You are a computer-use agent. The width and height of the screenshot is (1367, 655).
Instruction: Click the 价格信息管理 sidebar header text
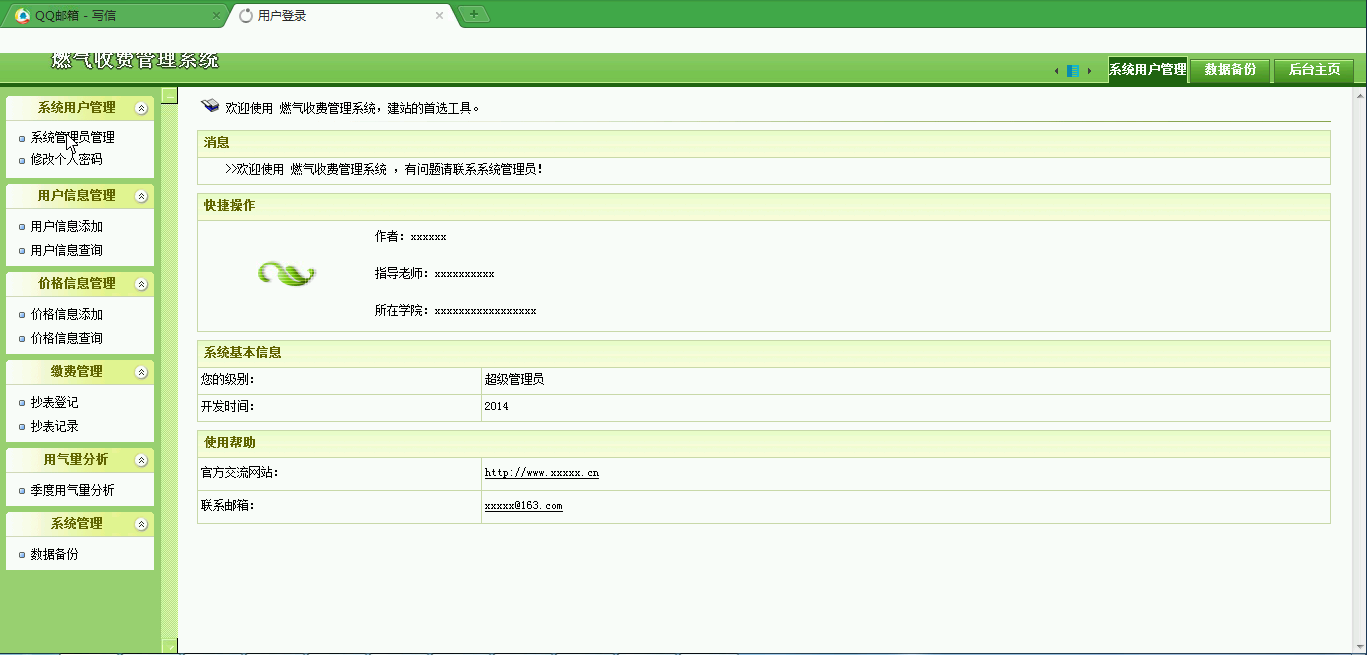coord(76,284)
